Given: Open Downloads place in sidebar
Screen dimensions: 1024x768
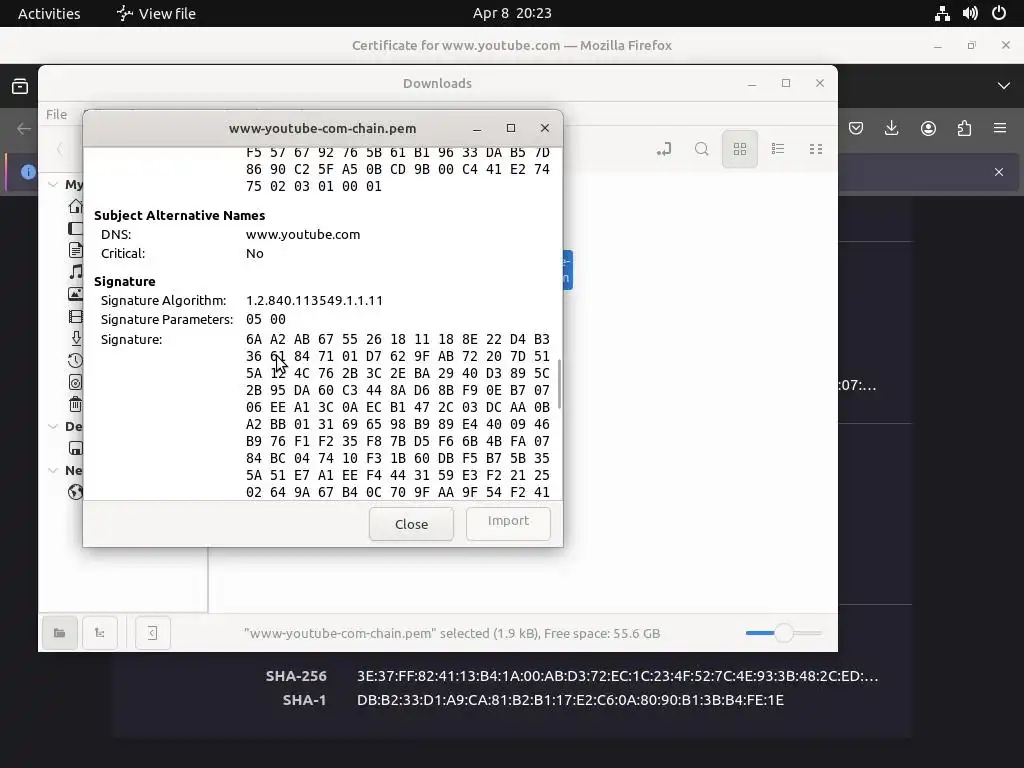Looking at the screenshot, I should tap(76, 338).
